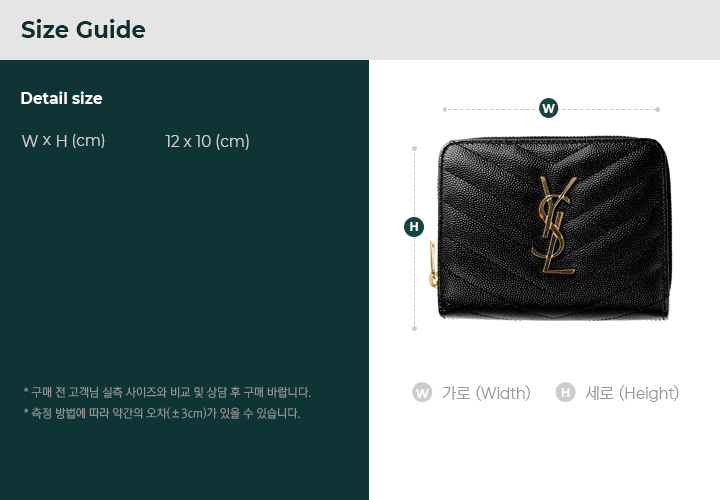
Task: Click the Size Guide heading
Action: tap(83, 30)
